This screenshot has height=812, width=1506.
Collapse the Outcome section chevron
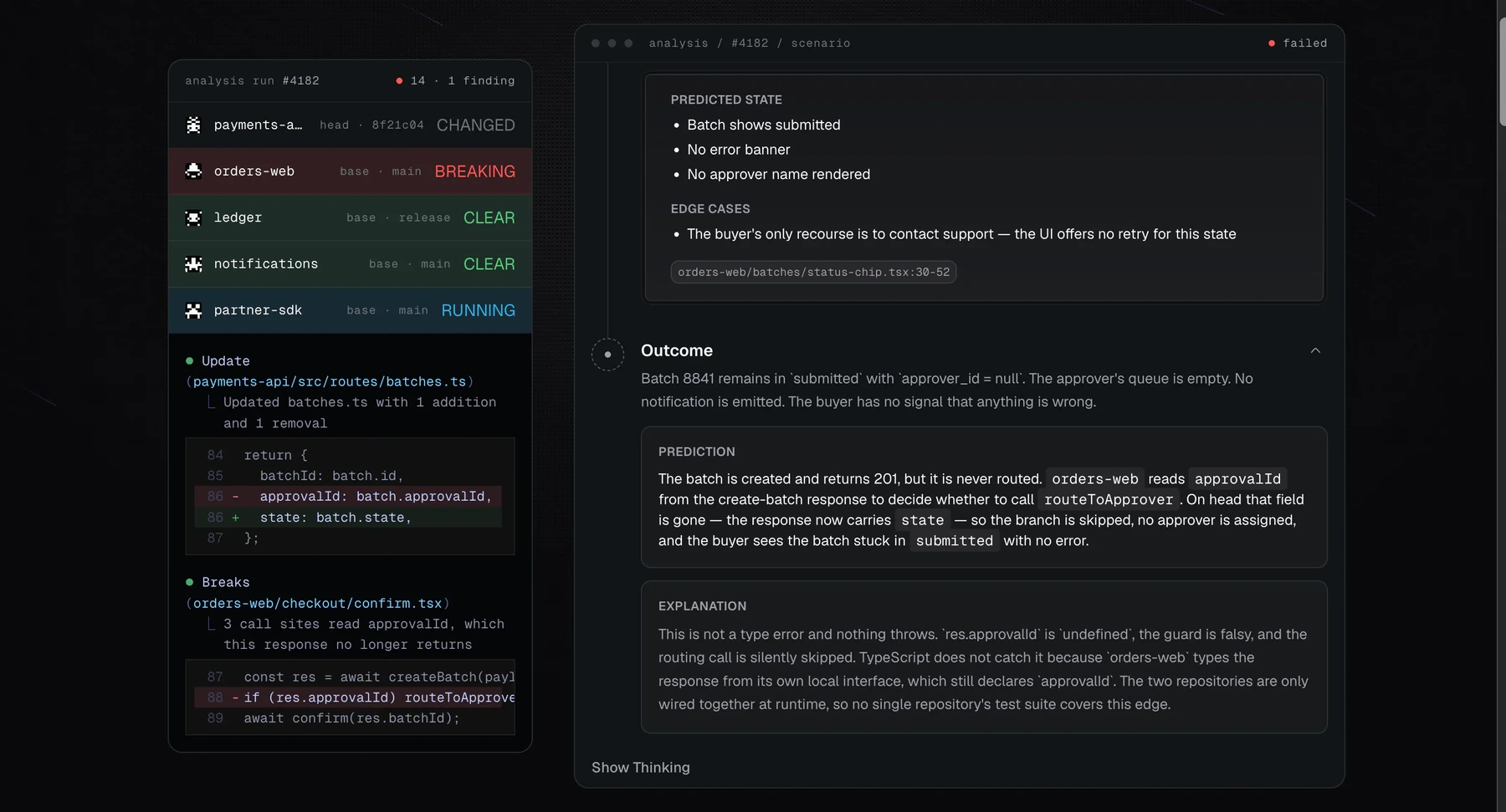[x=1315, y=350]
